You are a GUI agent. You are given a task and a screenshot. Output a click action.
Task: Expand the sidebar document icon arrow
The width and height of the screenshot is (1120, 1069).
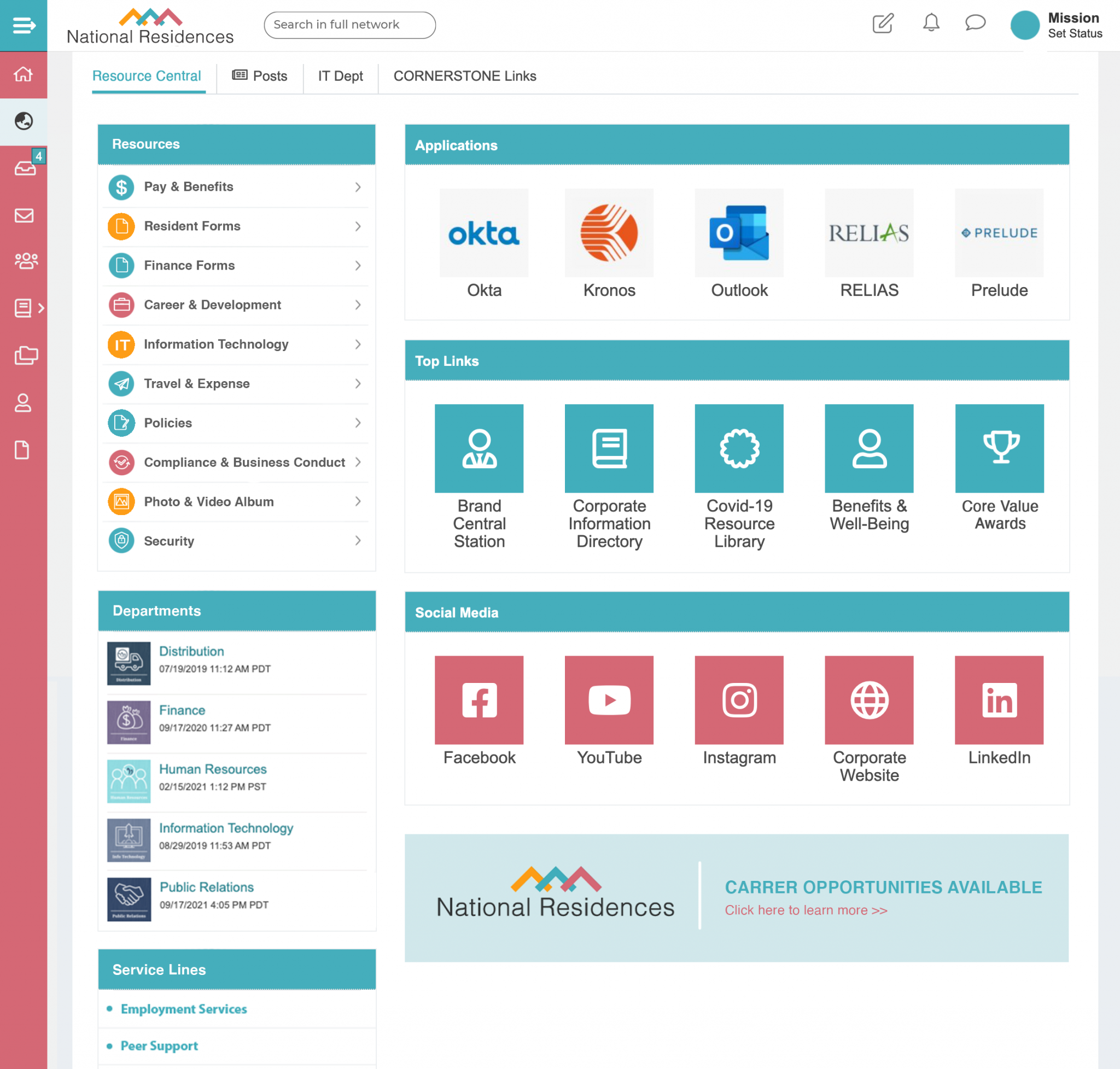(x=41, y=308)
